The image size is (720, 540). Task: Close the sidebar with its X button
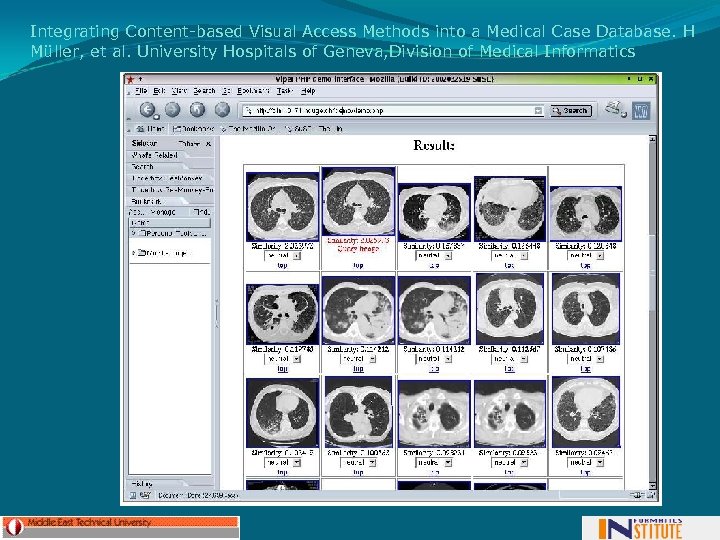click(x=208, y=144)
